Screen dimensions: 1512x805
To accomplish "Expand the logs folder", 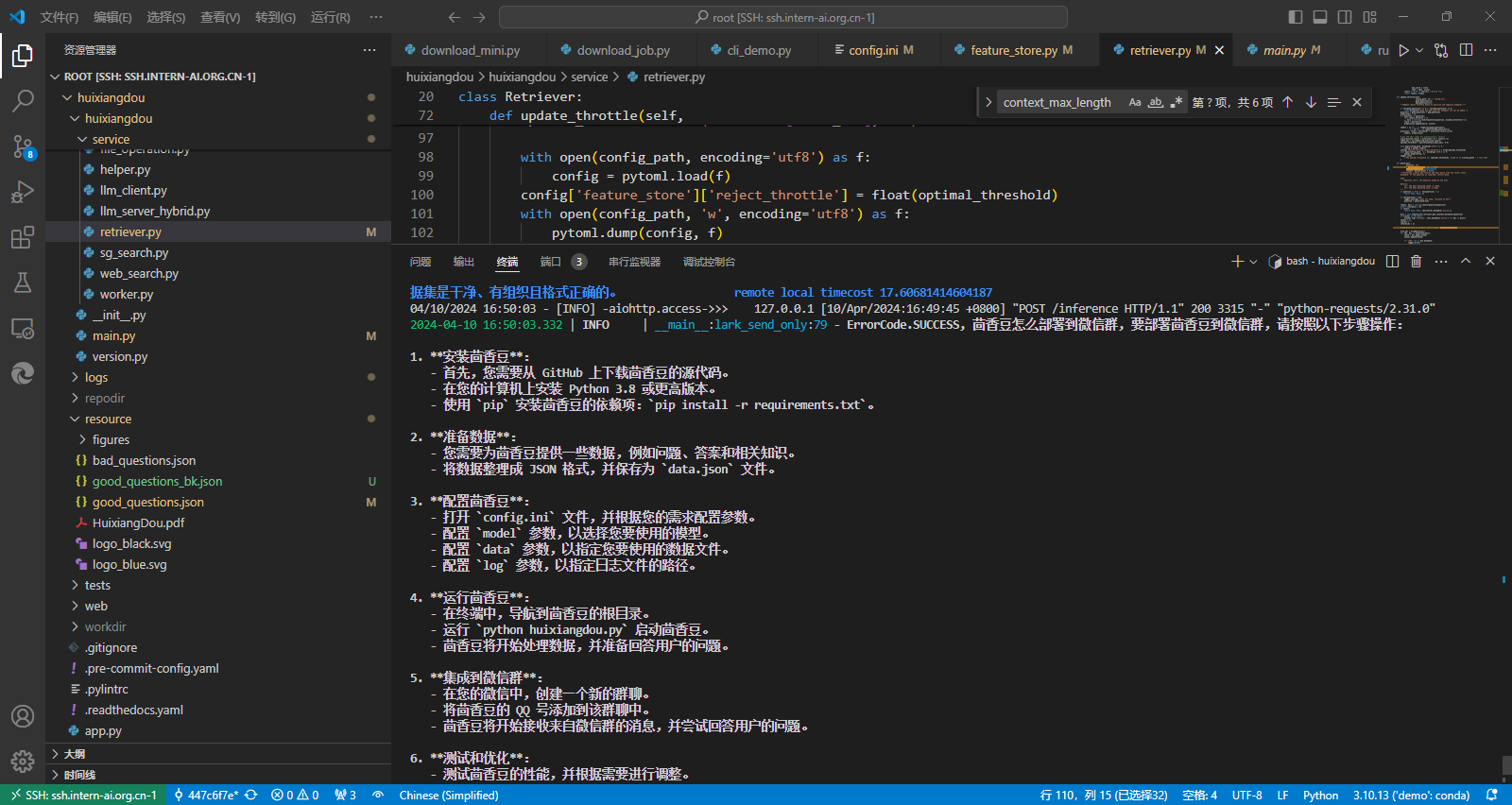I will pyautogui.click(x=96, y=377).
